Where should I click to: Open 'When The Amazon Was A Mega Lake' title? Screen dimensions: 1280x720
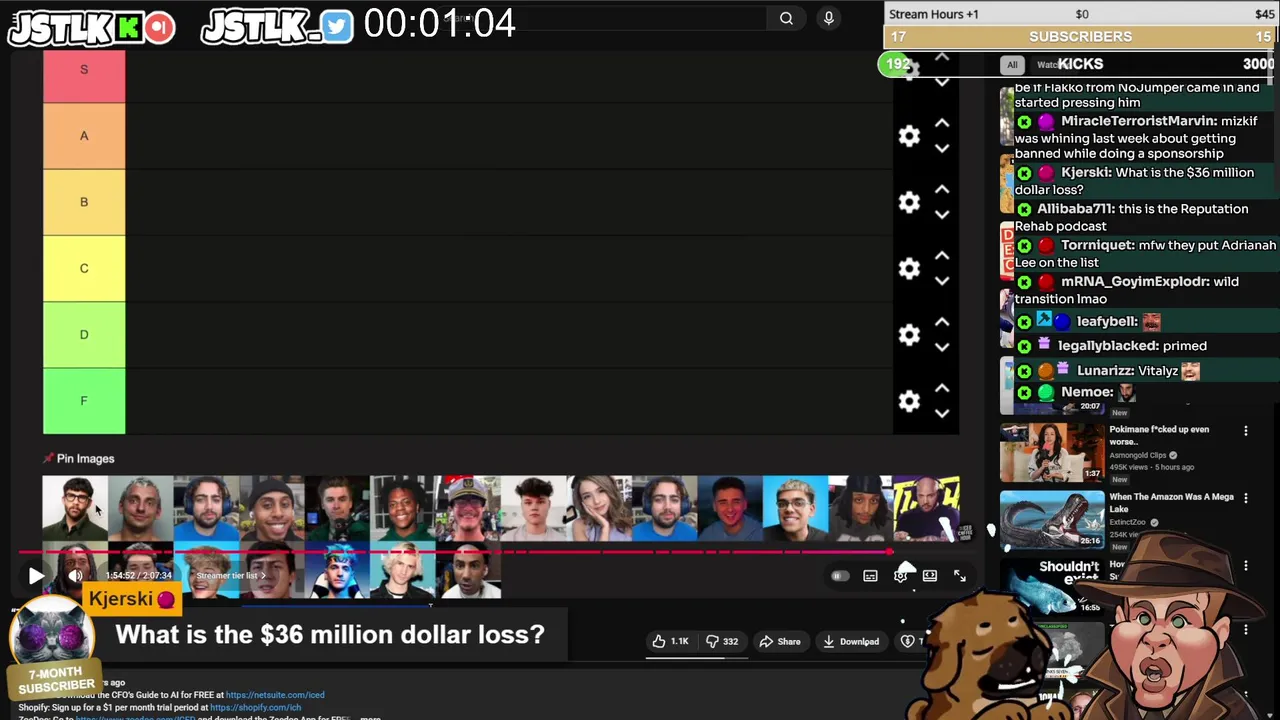click(x=1171, y=503)
